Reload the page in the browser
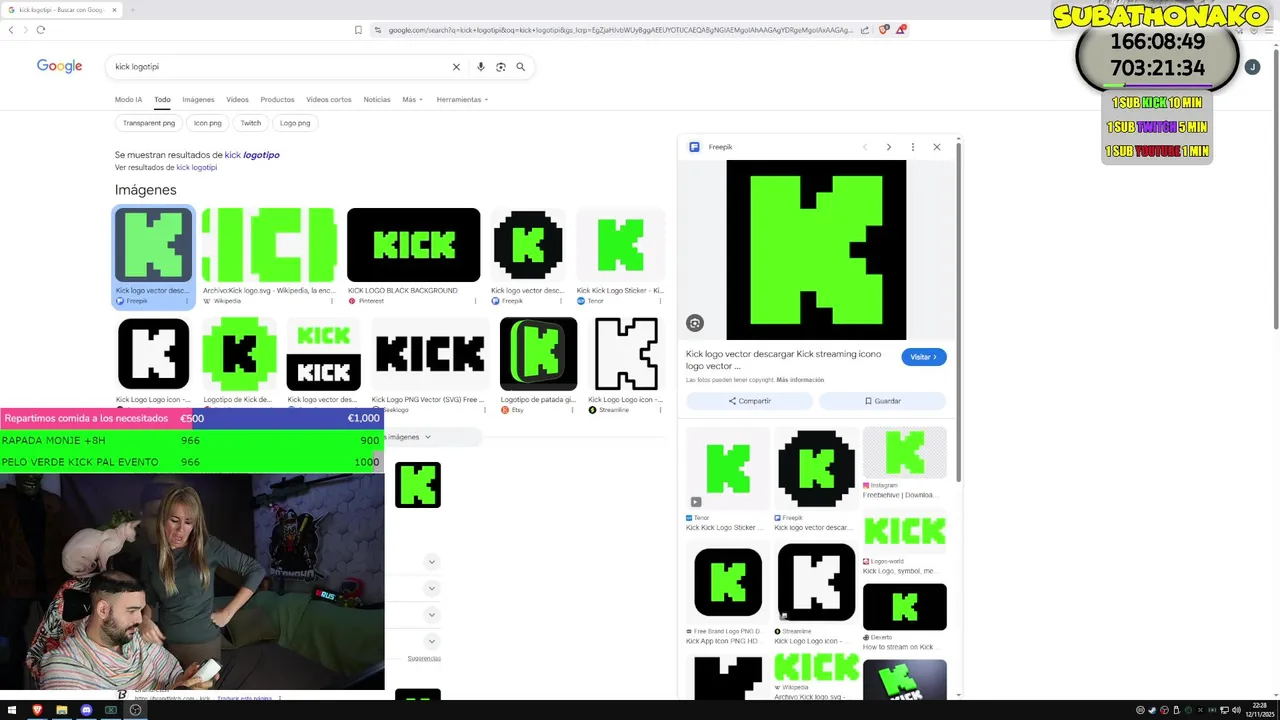 [41, 30]
